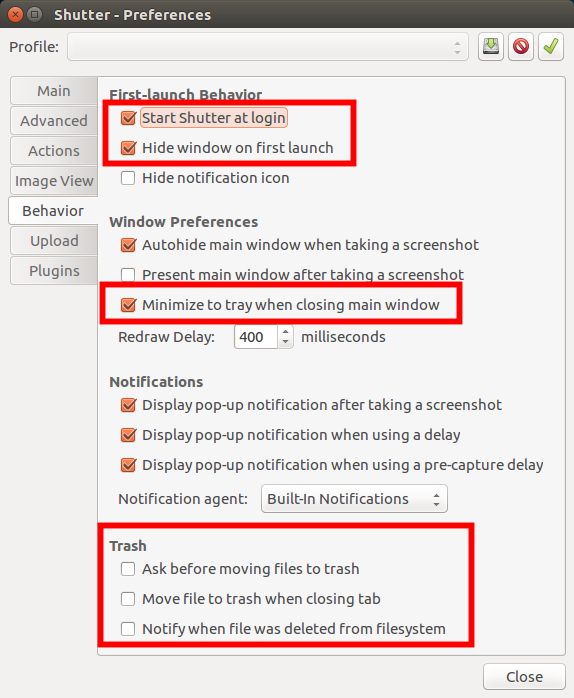Go to the Upload tab
Screen dimensions: 574x698
[54, 241]
